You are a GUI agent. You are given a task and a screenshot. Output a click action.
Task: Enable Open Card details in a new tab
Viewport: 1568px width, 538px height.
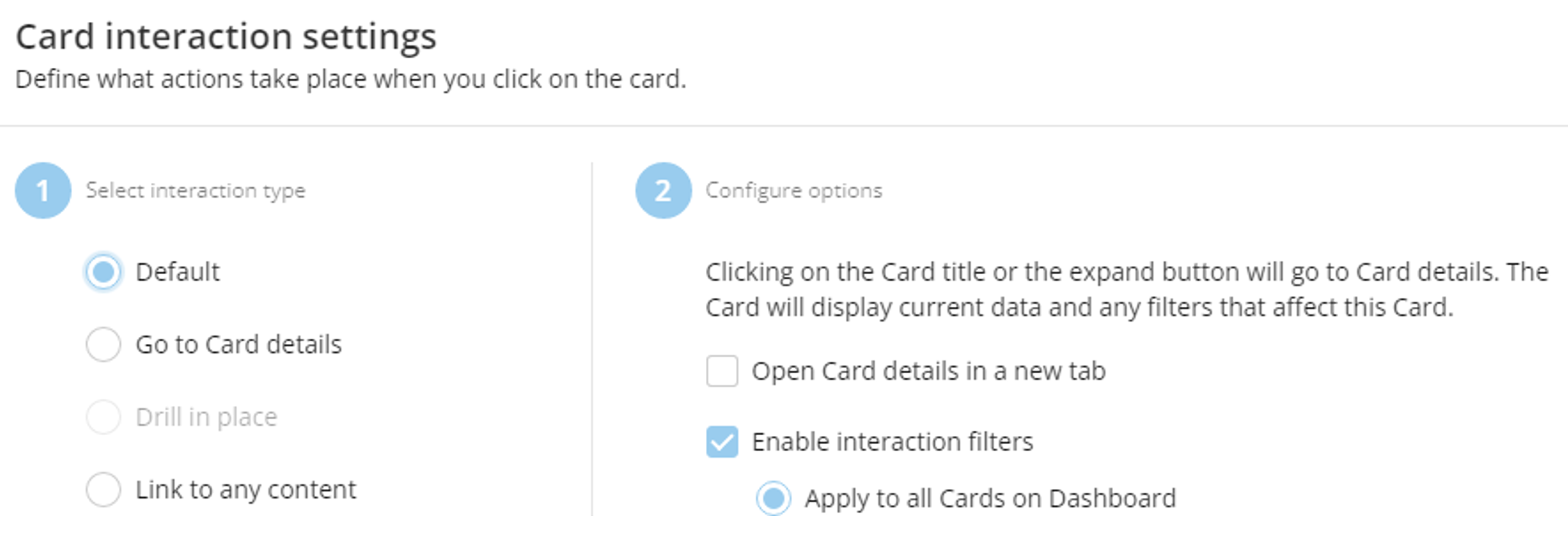[x=723, y=371]
